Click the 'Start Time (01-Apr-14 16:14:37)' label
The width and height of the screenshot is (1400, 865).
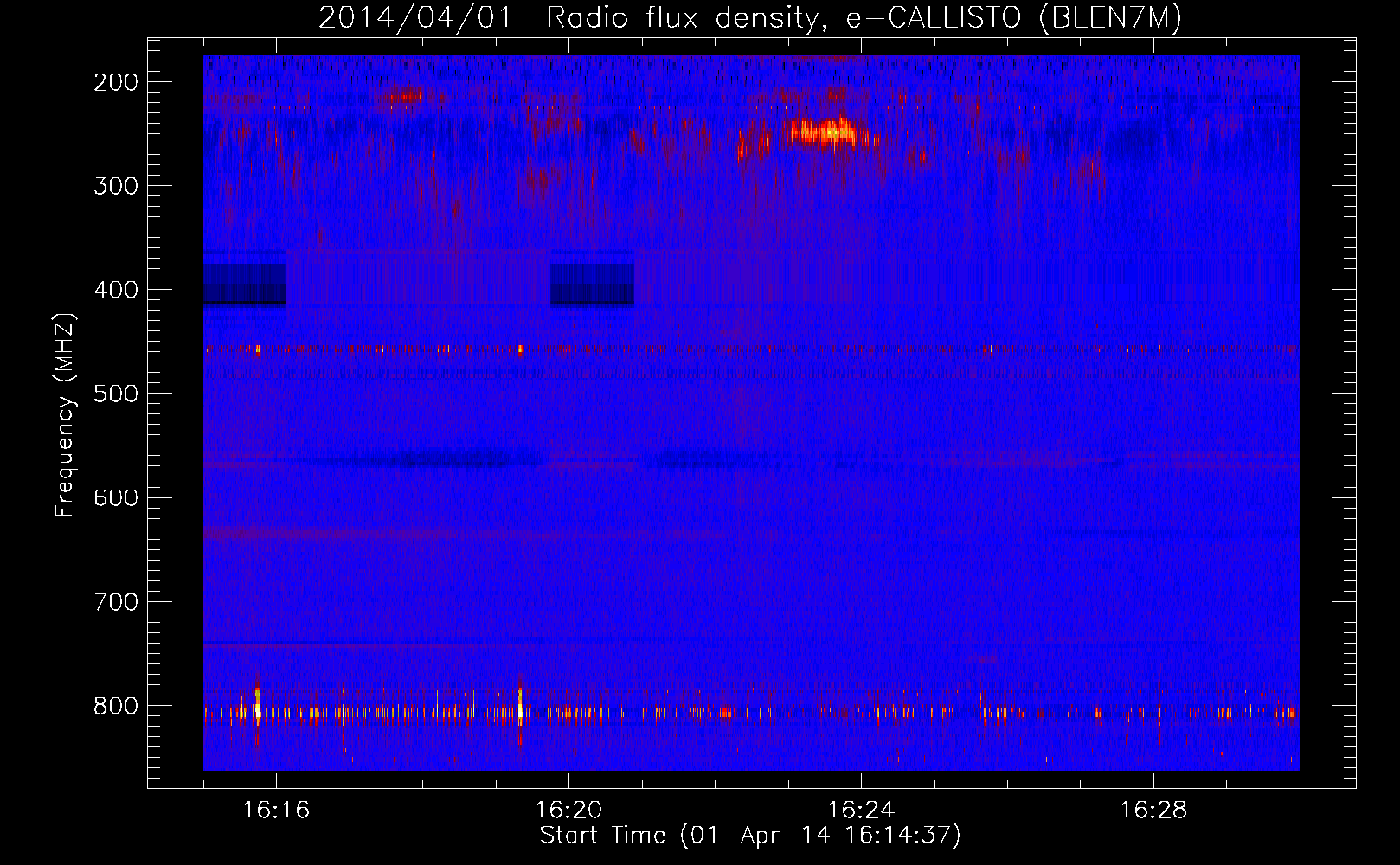click(750, 836)
